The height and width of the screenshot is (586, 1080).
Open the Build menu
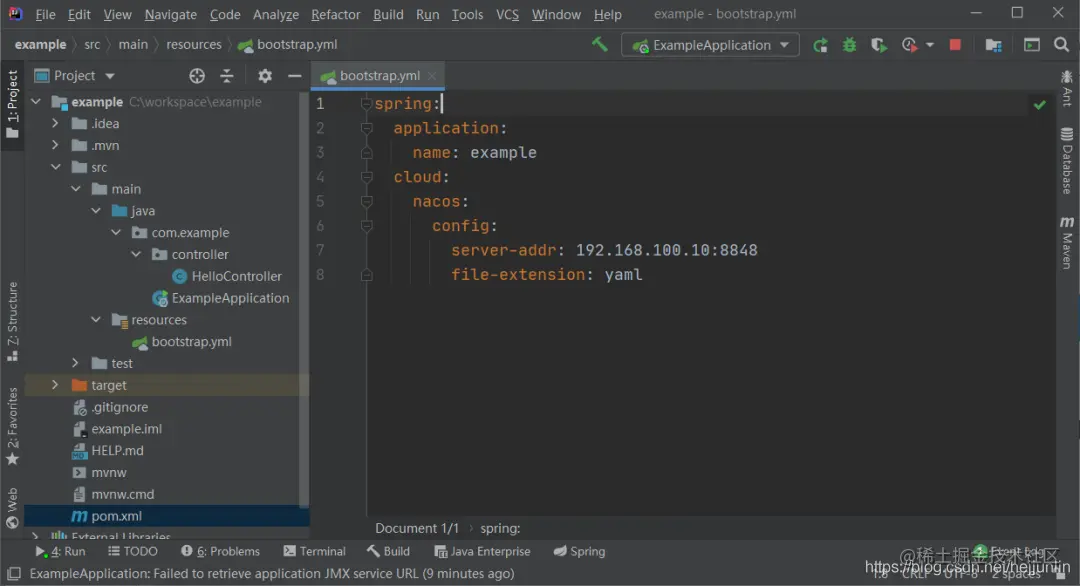click(x=388, y=14)
